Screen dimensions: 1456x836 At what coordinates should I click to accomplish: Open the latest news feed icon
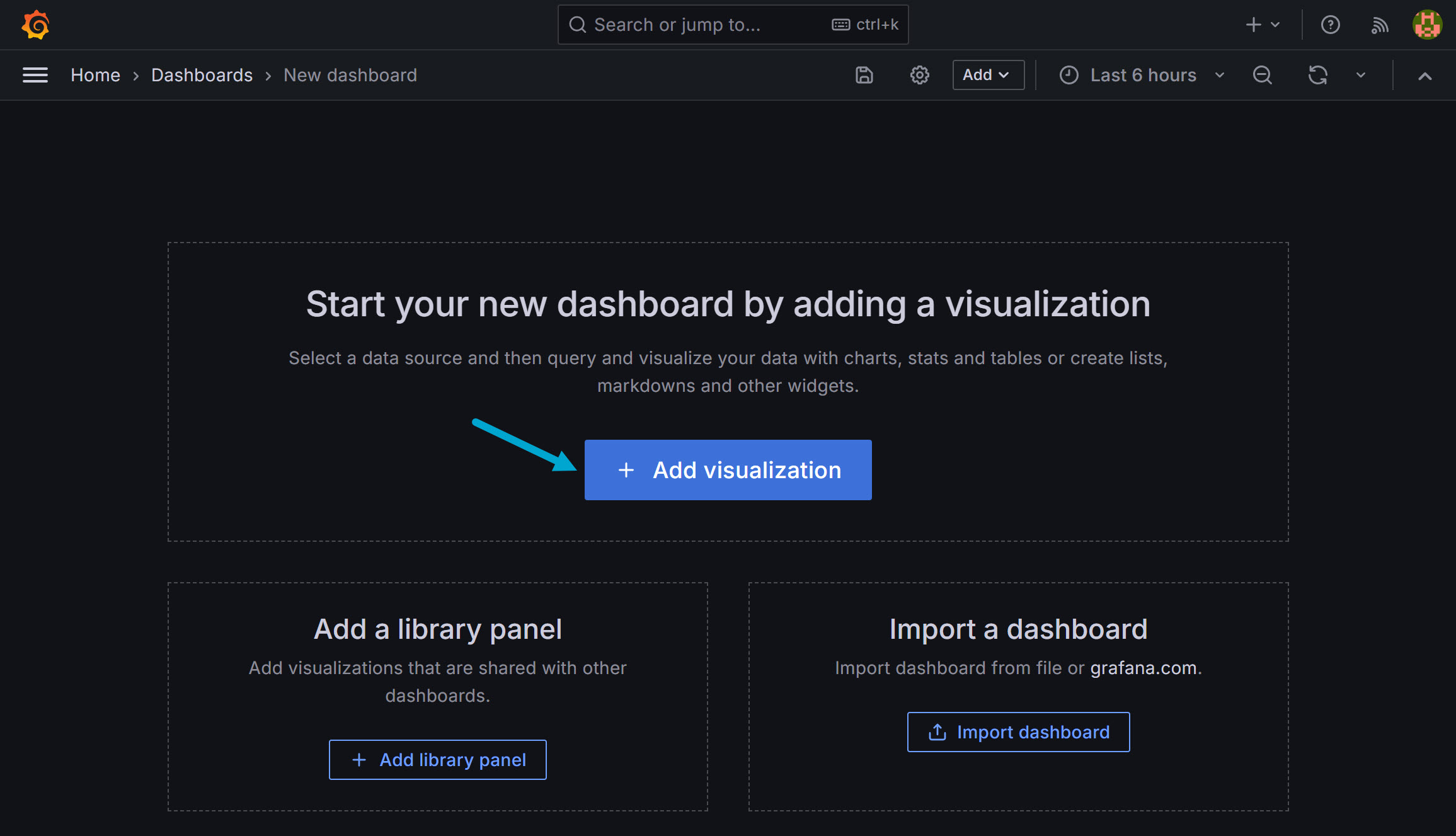[1379, 25]
